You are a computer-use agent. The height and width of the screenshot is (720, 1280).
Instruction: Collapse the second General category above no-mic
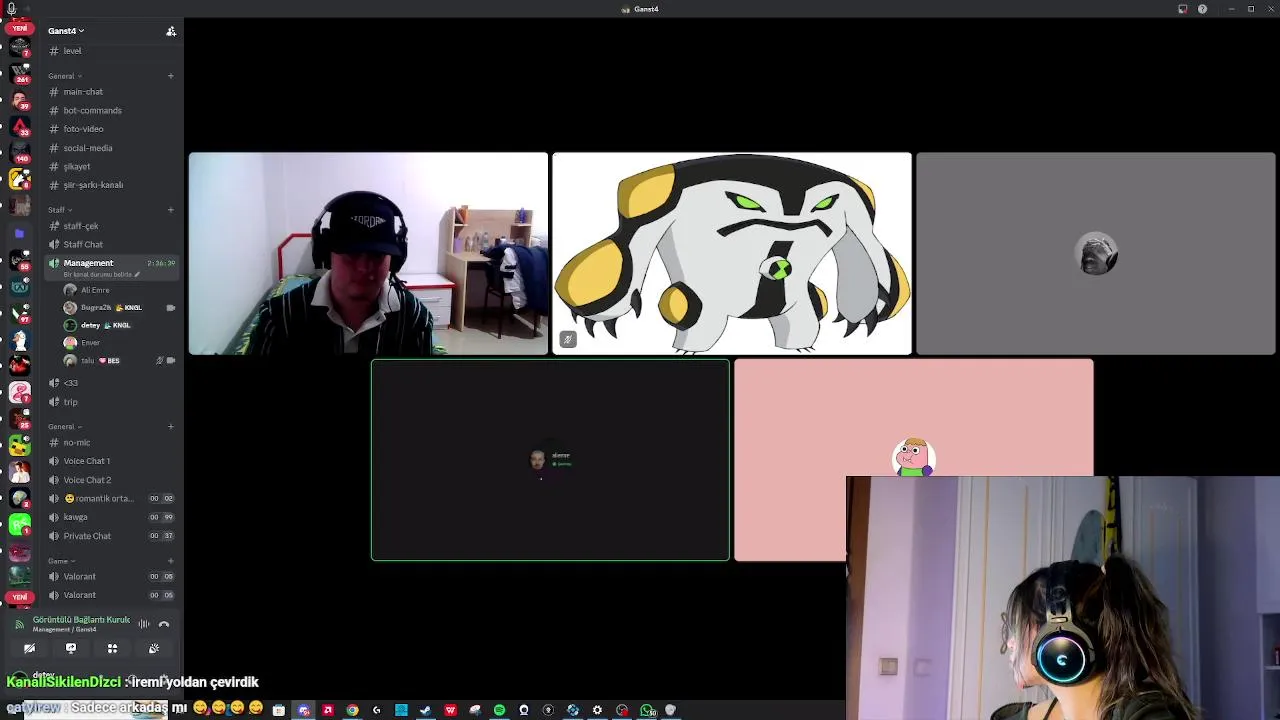pos(65,427)
